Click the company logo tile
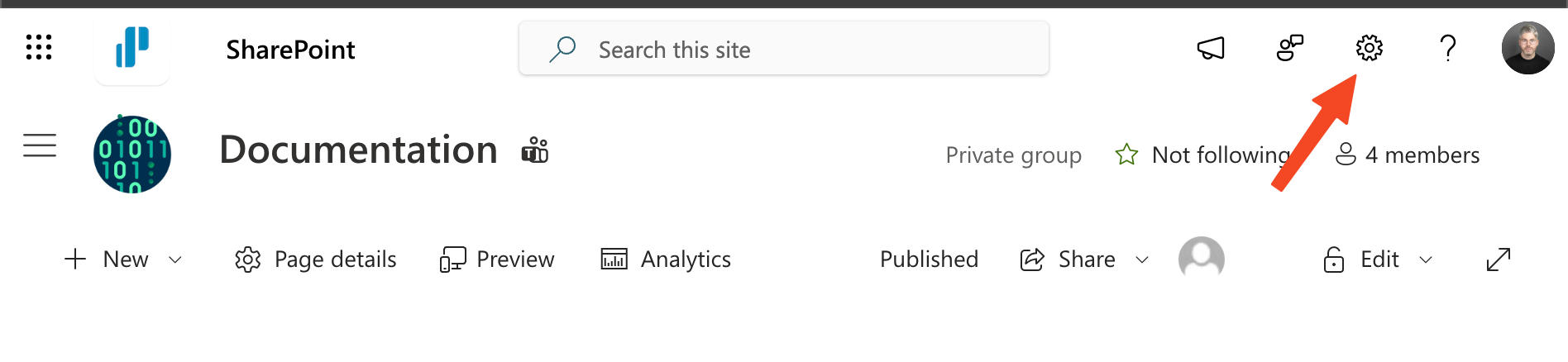 pos(132,48)
